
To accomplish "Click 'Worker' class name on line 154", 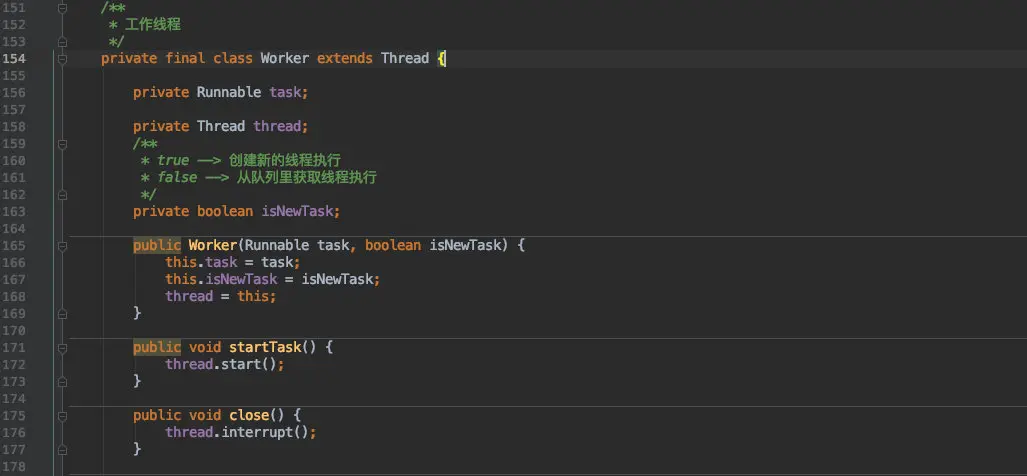I will 285,58.
